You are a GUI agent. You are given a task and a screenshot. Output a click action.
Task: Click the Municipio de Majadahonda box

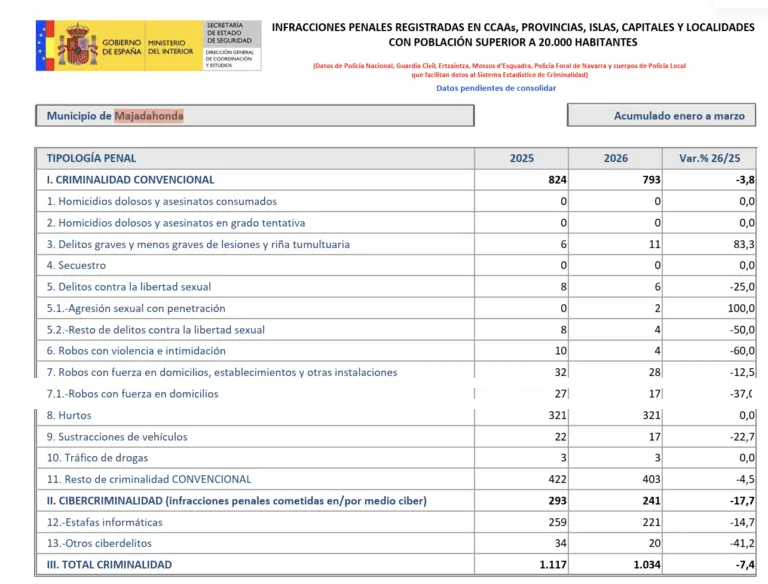click(255, 116)
